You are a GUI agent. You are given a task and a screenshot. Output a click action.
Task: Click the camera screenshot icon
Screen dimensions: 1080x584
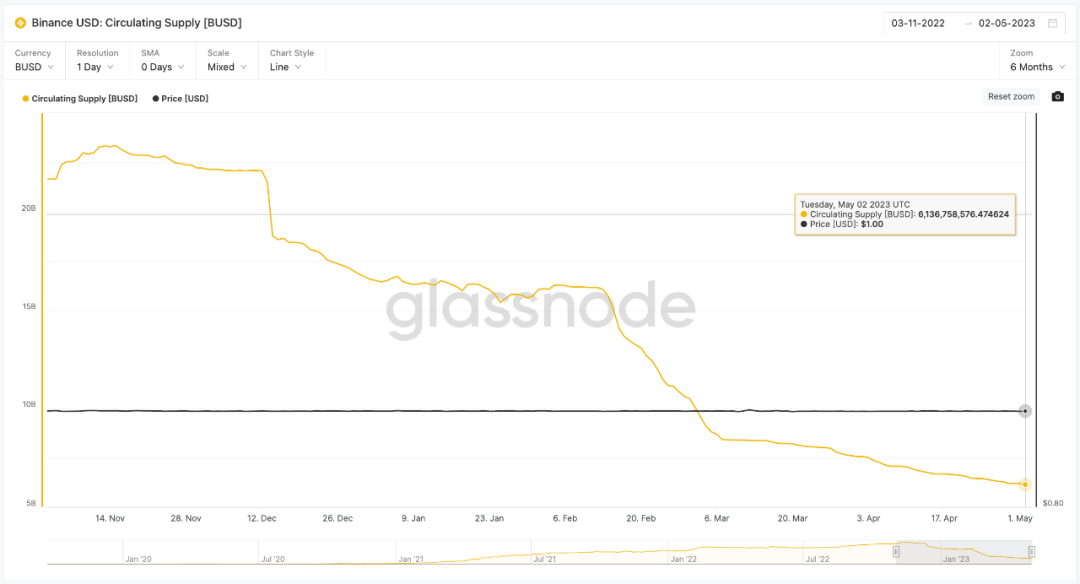[x=1058, y=97]
